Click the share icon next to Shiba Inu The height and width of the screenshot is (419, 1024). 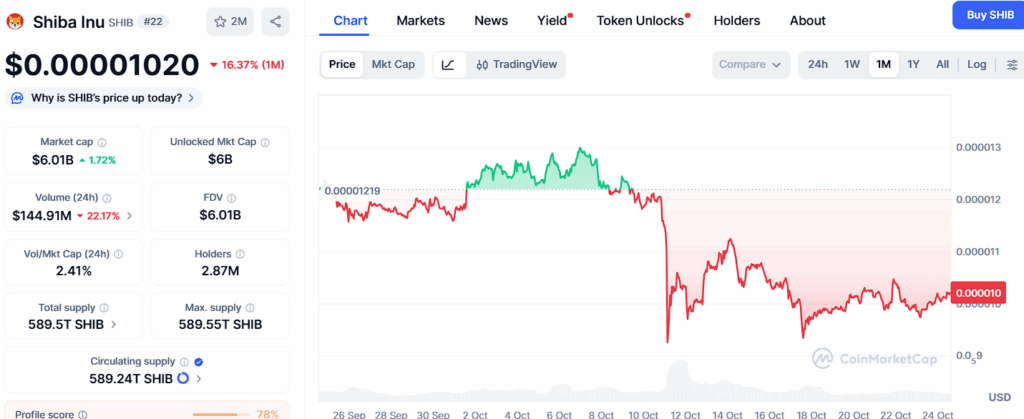276,20
